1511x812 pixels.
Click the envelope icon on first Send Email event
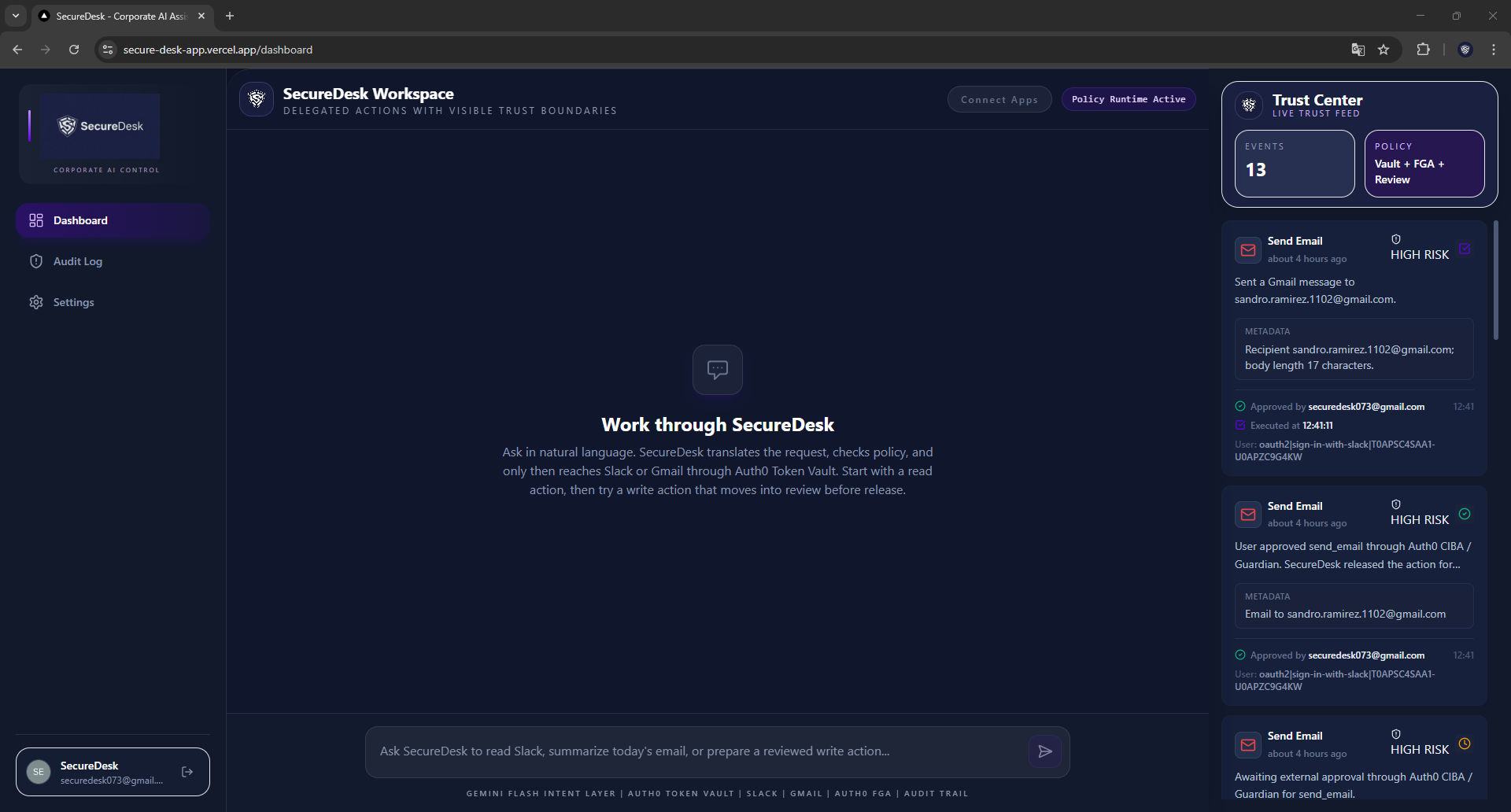1248,250
